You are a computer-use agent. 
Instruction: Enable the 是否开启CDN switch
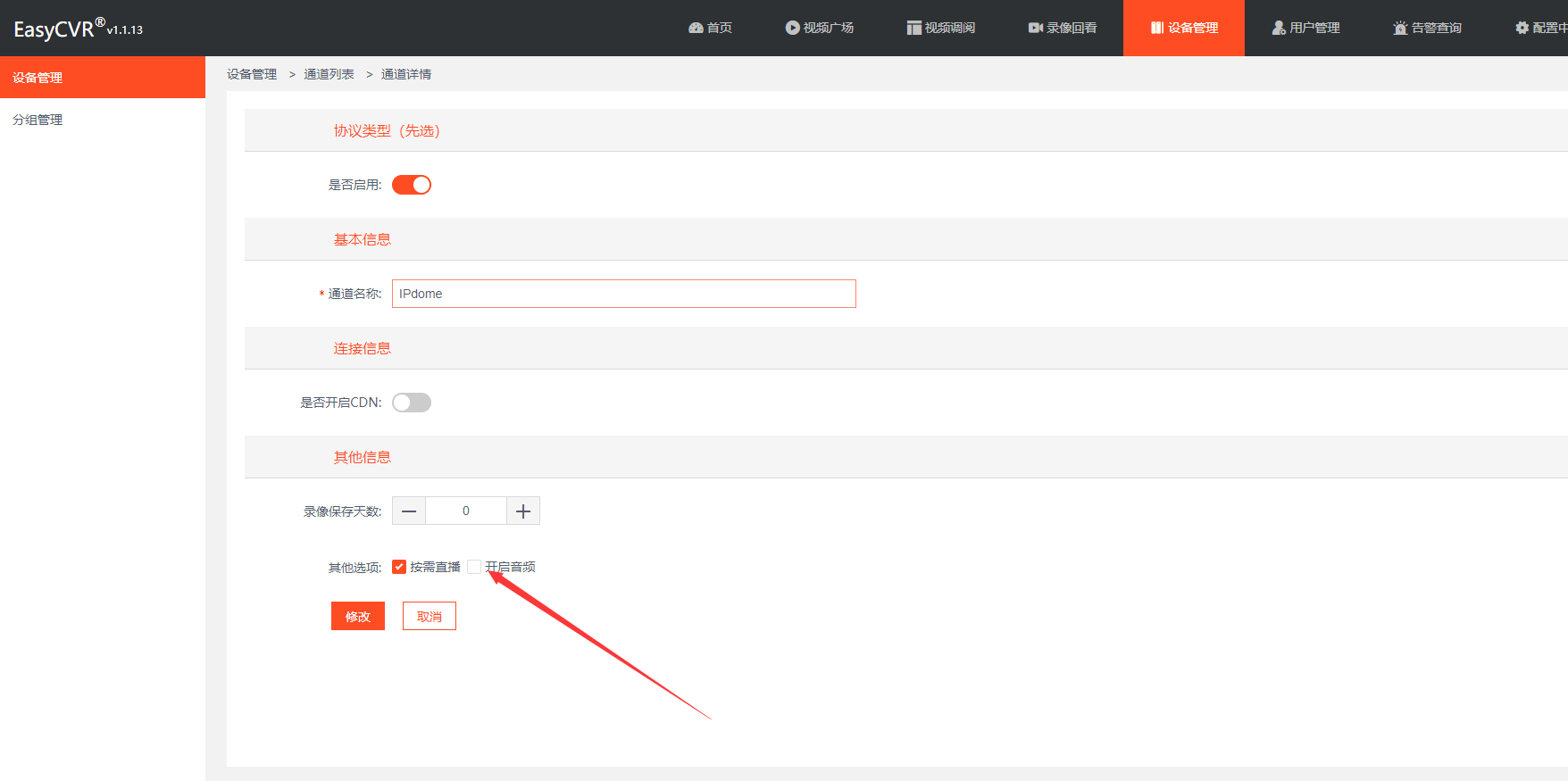[x=412, y=403]
